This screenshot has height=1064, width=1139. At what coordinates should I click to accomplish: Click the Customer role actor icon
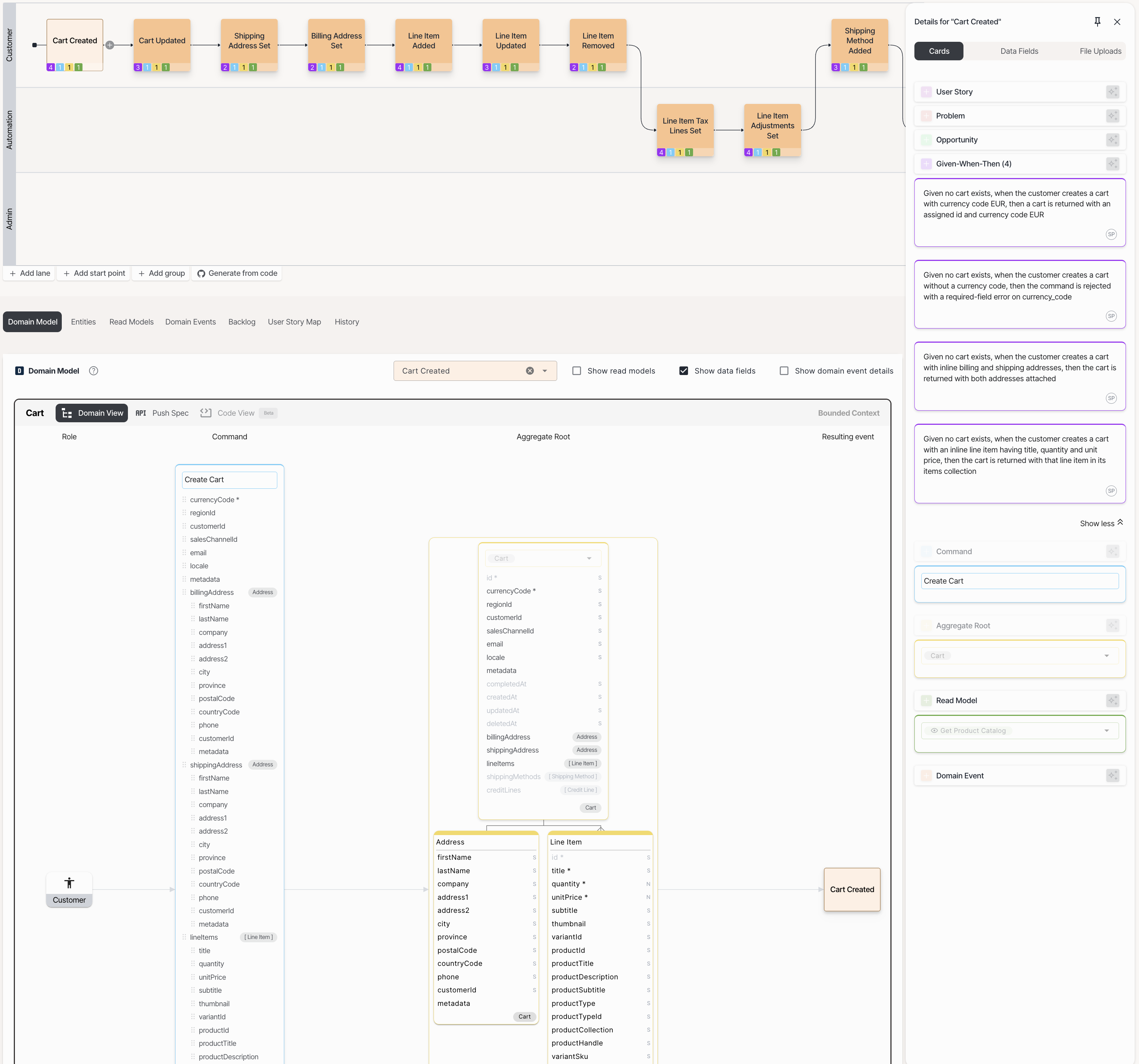pos(69,883)
